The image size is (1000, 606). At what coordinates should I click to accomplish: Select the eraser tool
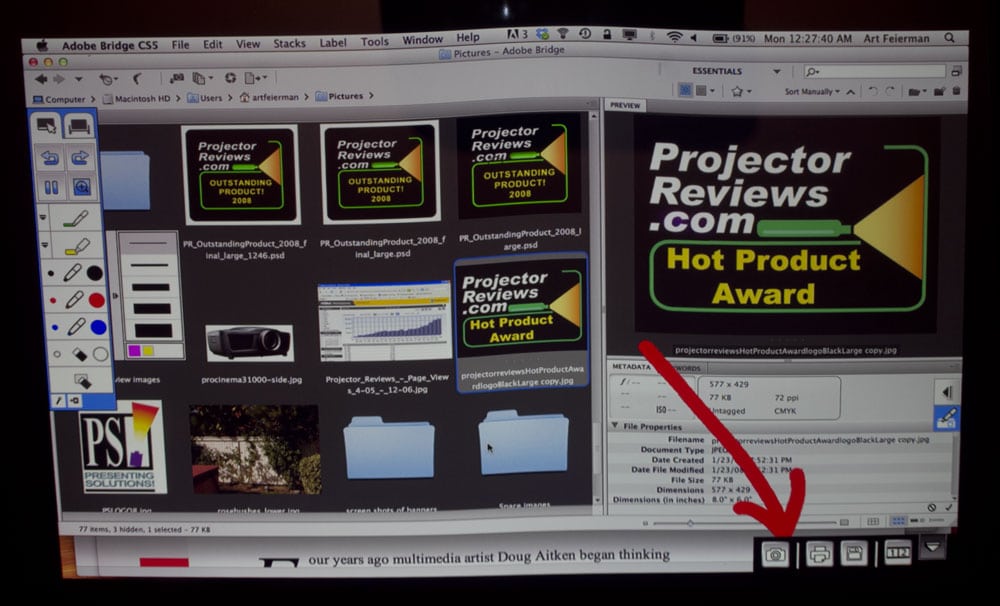79,354
